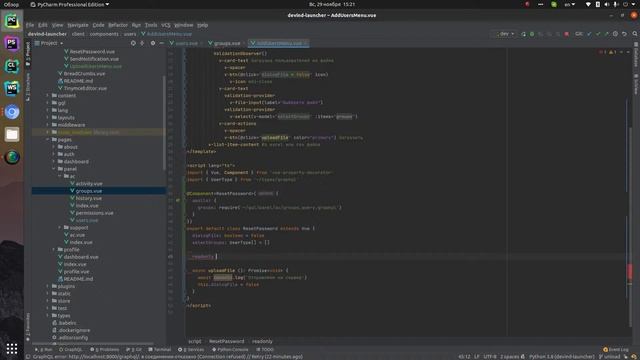This screenshot has height=360, width=640.
Task: Open the Navigate menu
Action: 78,25
